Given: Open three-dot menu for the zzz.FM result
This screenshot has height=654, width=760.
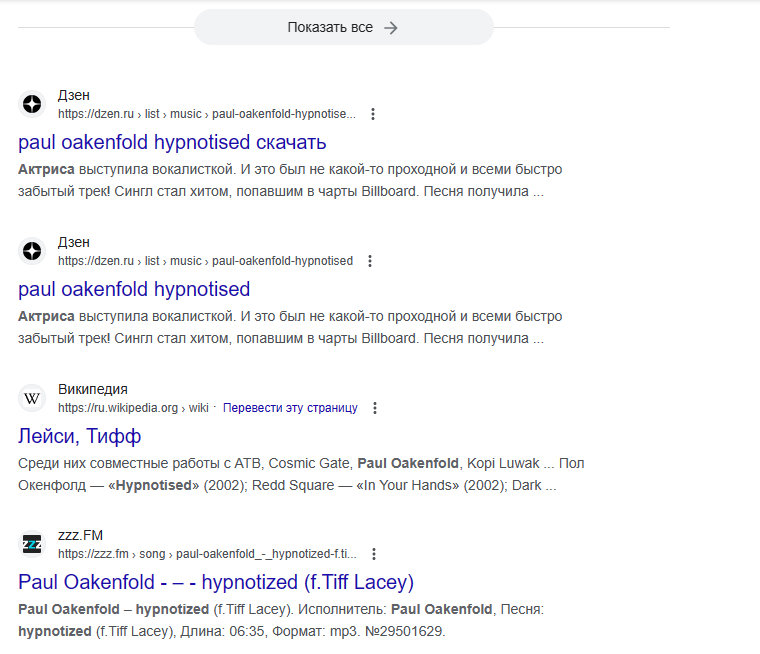Looking at the screenshot, I should pyautogui.click(x=373, y=554).
